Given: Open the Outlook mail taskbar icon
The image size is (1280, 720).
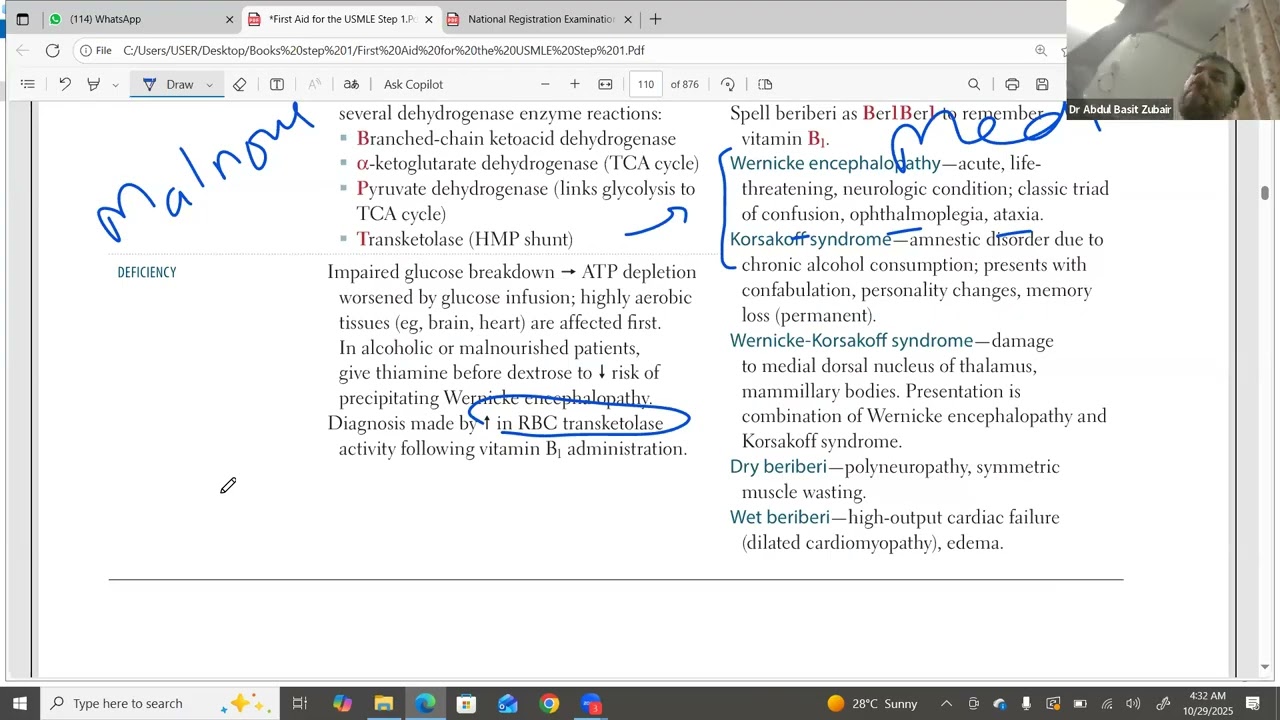Looking at the screenshot, I should (x=508, y=703).
